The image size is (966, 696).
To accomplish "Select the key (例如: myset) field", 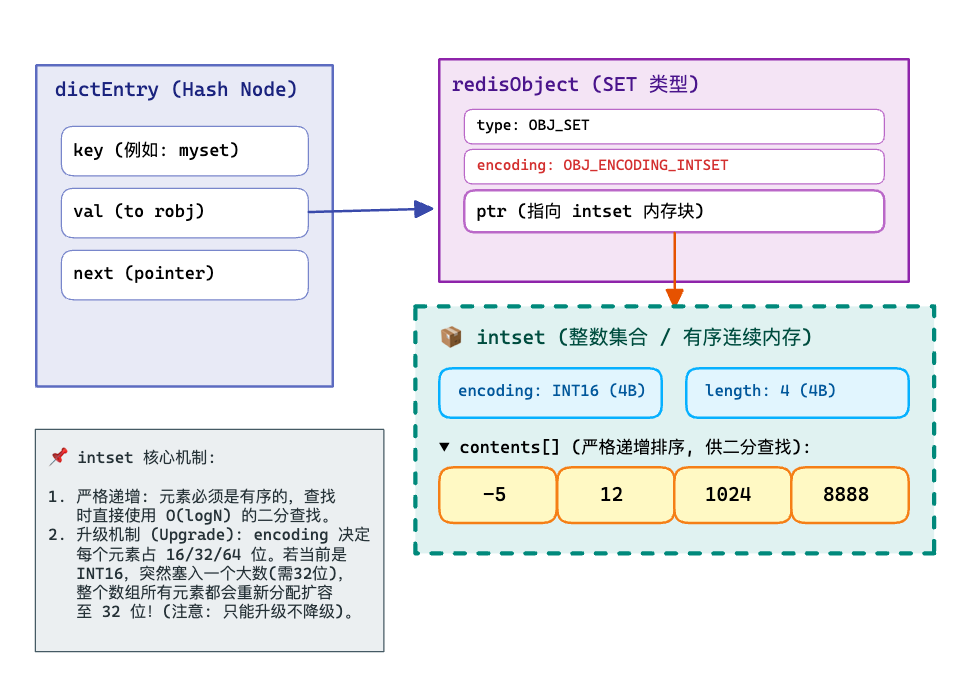I will click(184, 151).
